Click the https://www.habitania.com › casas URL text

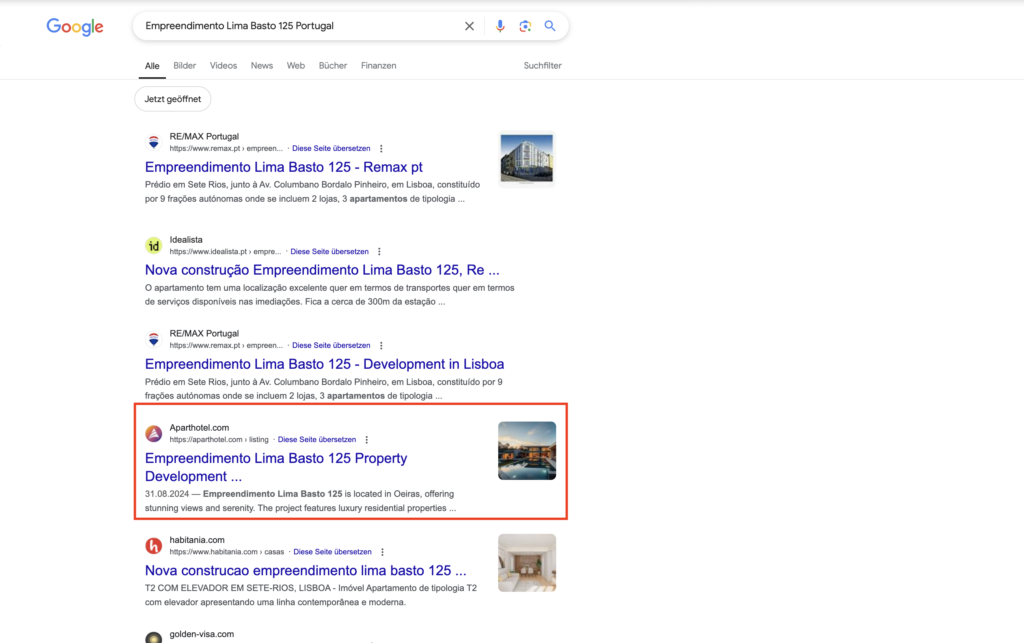pos(227,552)
